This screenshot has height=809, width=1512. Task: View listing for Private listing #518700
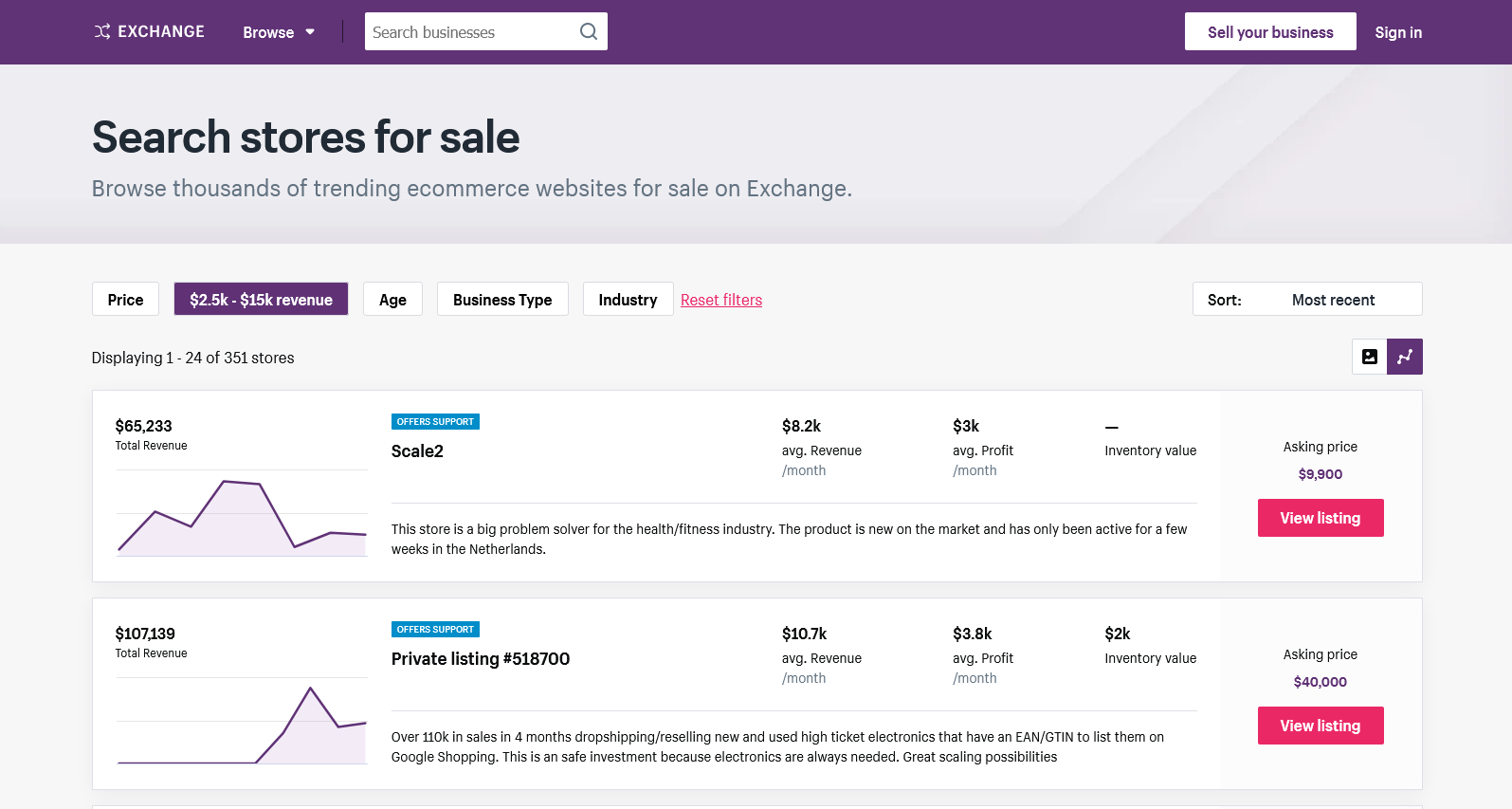[x=1321, y=726]
